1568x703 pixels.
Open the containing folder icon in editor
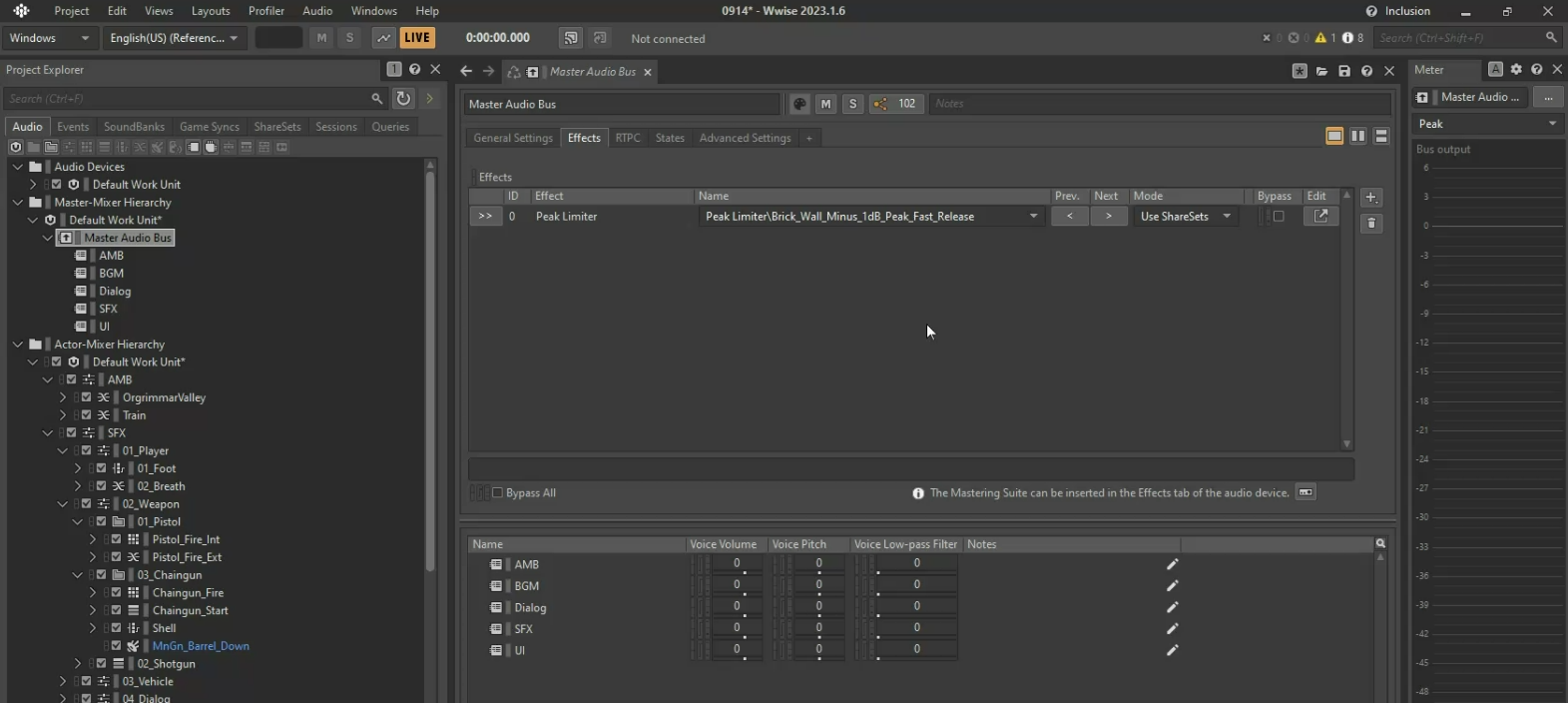pos(1321,71)
